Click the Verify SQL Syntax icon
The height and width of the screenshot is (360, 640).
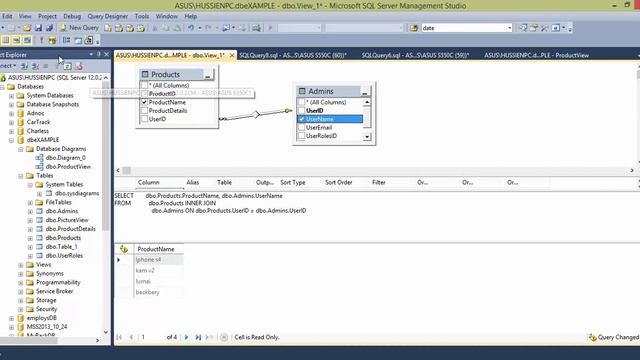tap(52, 40)
